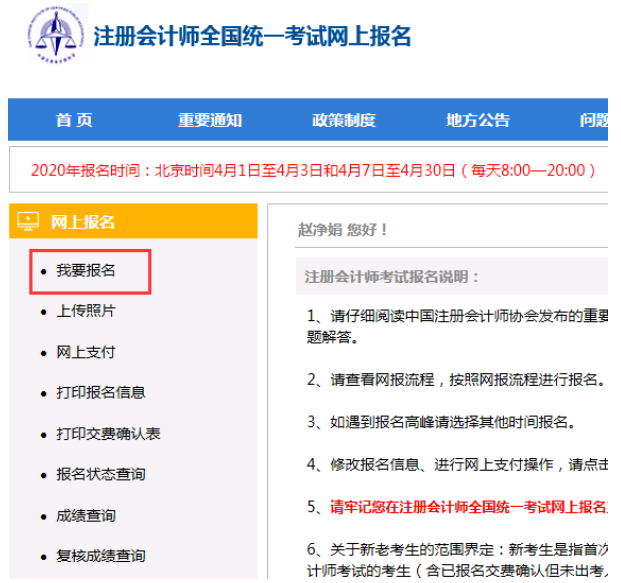Click the monitor icon beside 网上报名

point(29,221)
